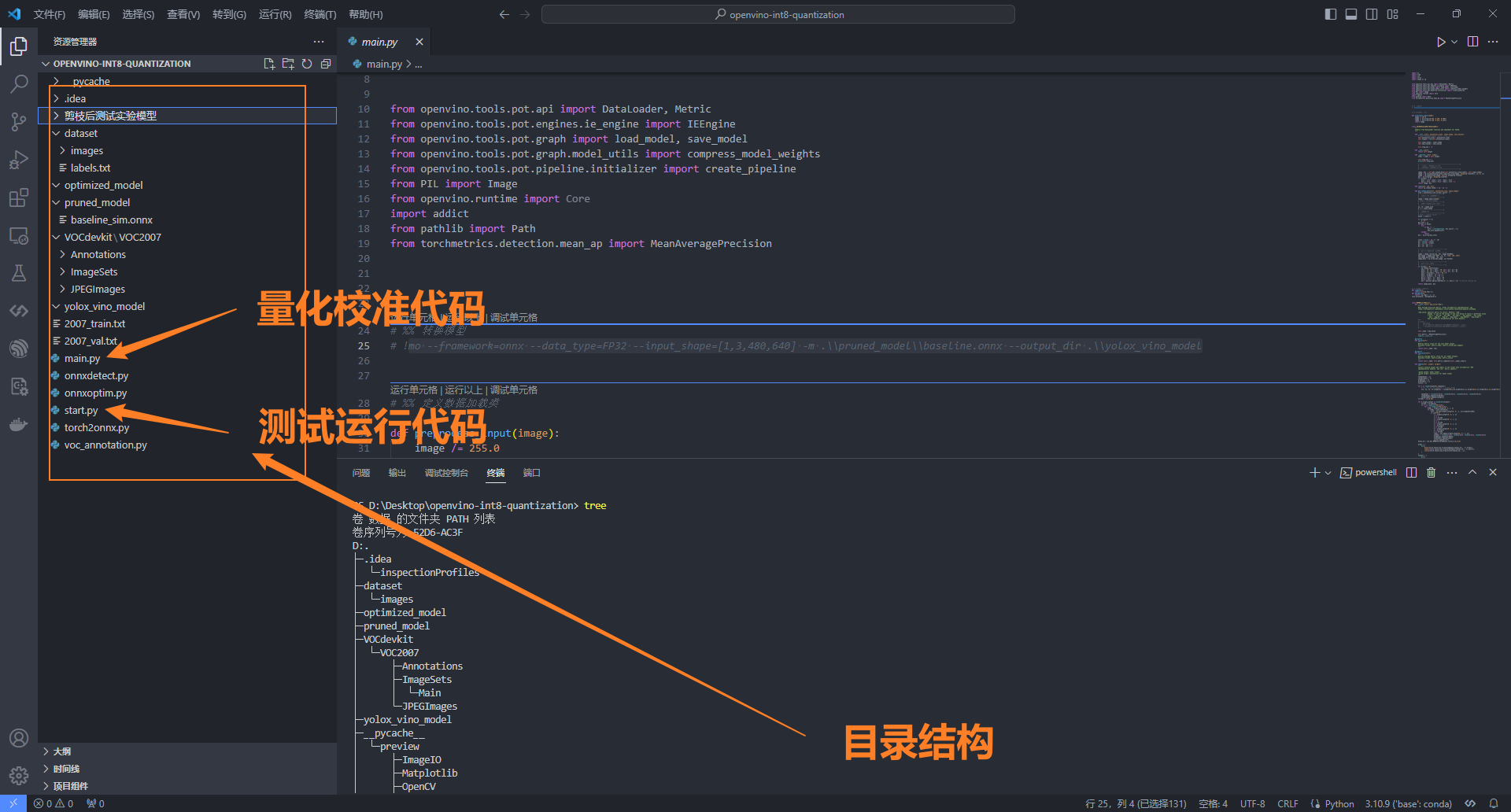Expand the Annotations folder
This screenshot has width=1511, height=812.
click(98, 254)
